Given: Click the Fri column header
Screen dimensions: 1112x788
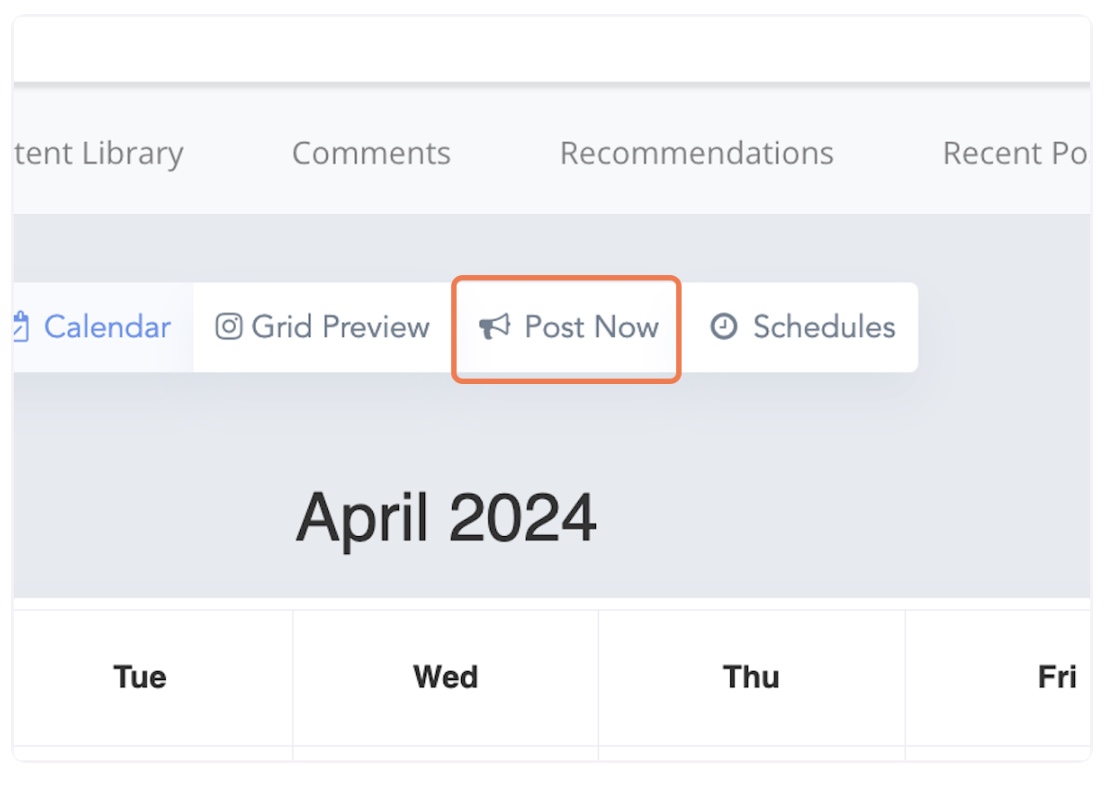Looking at the screenshot, I should pyautogui.click(x=1057, y=677).
